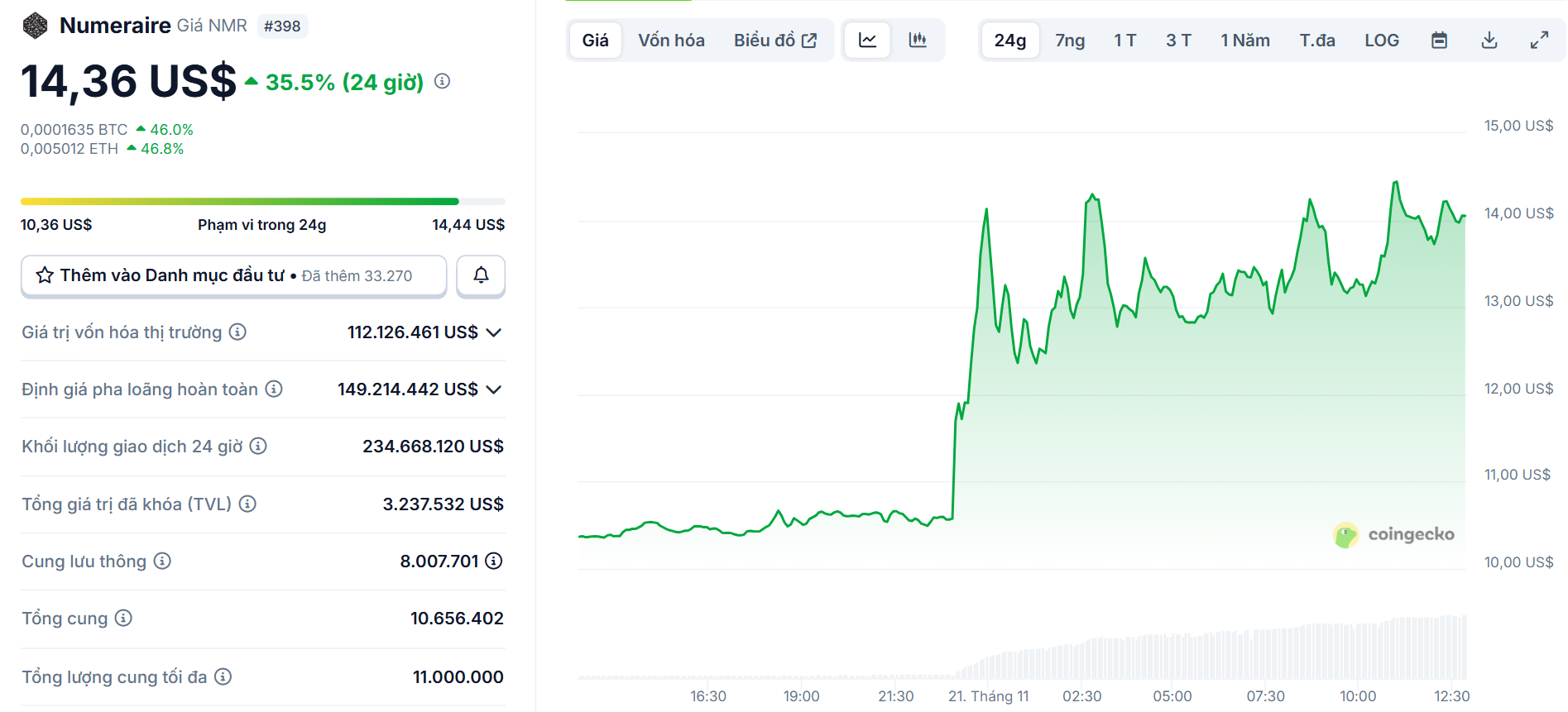Select the 1 T time range
1568x712 pixels.
coord(1124,40)
